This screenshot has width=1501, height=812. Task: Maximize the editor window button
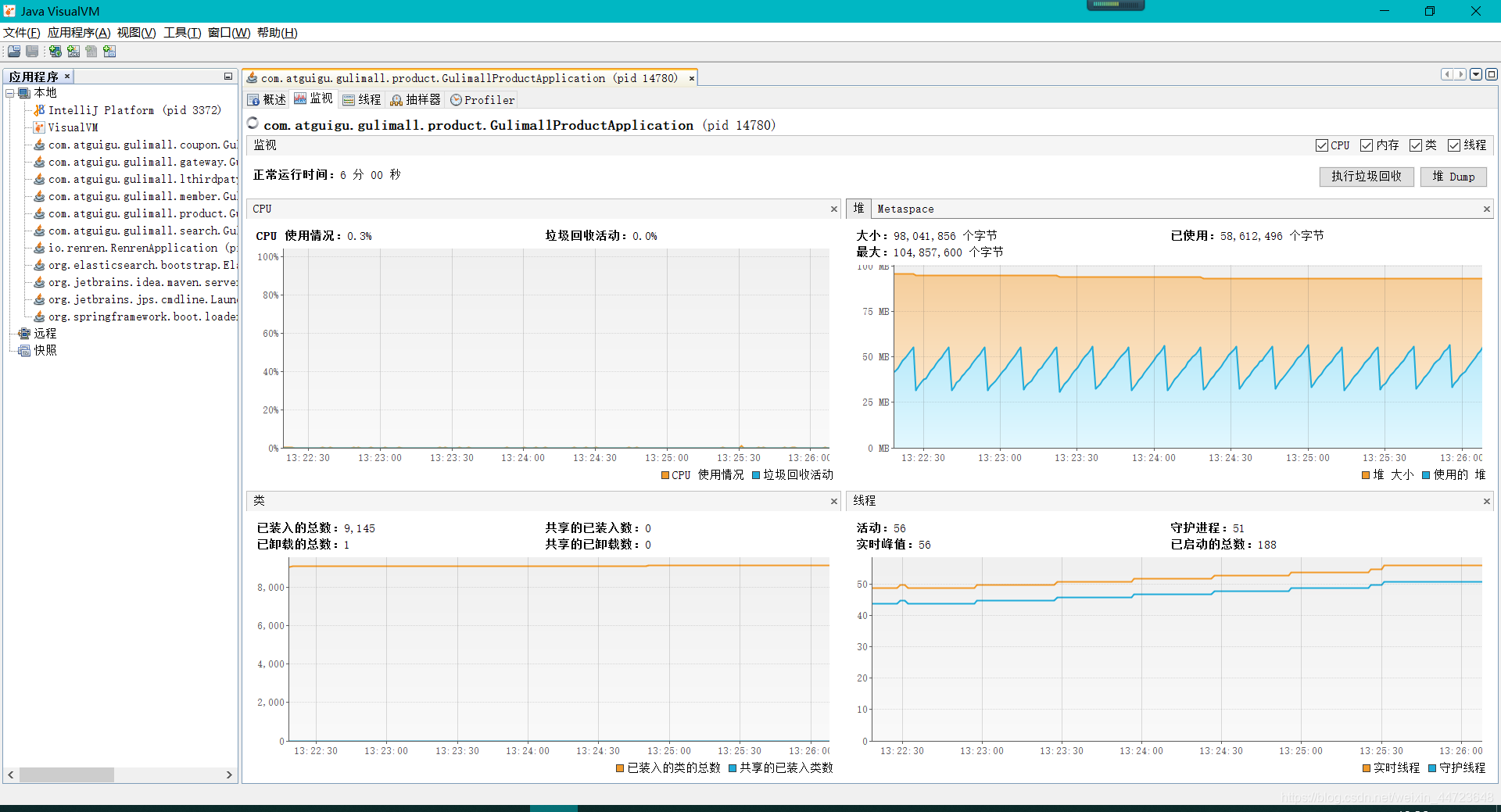[1492, 75]
